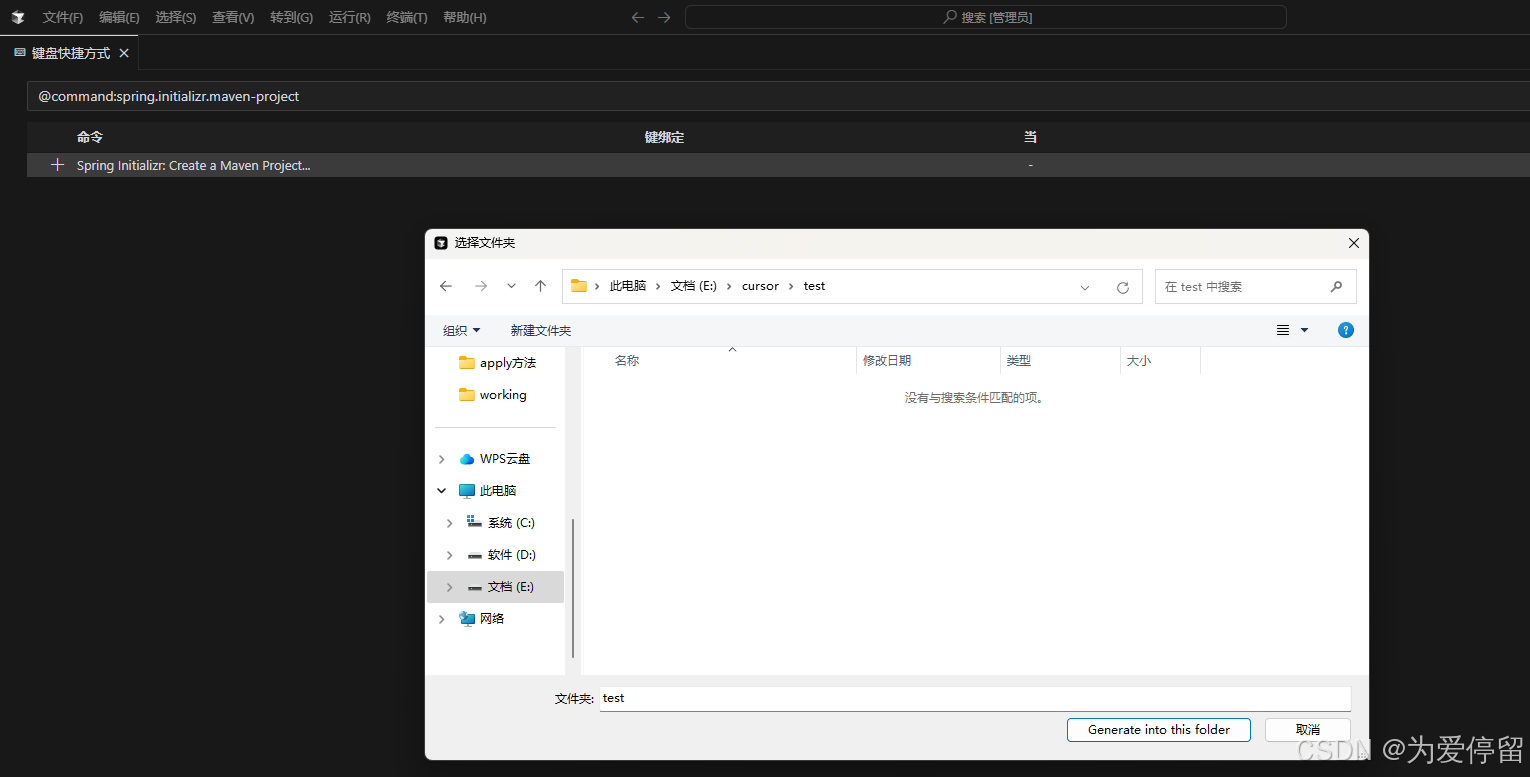Open the 组织 dropdown menu

(461, 330)
